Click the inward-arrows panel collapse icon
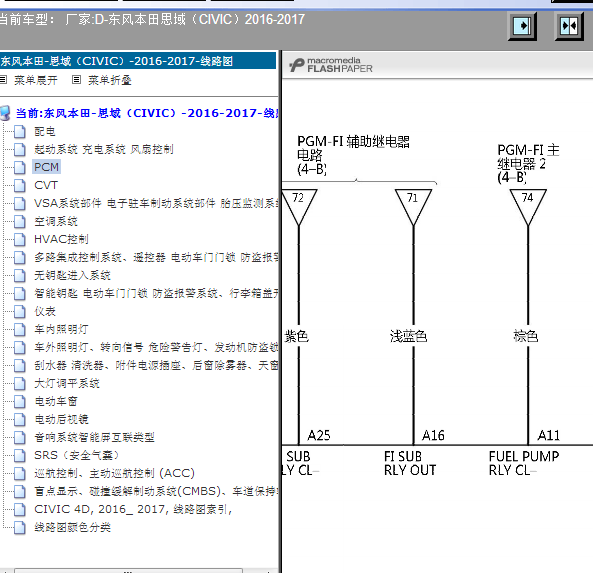Image resolution: width=593 pixels, height=573 pixels. click(x=569, y=26)
